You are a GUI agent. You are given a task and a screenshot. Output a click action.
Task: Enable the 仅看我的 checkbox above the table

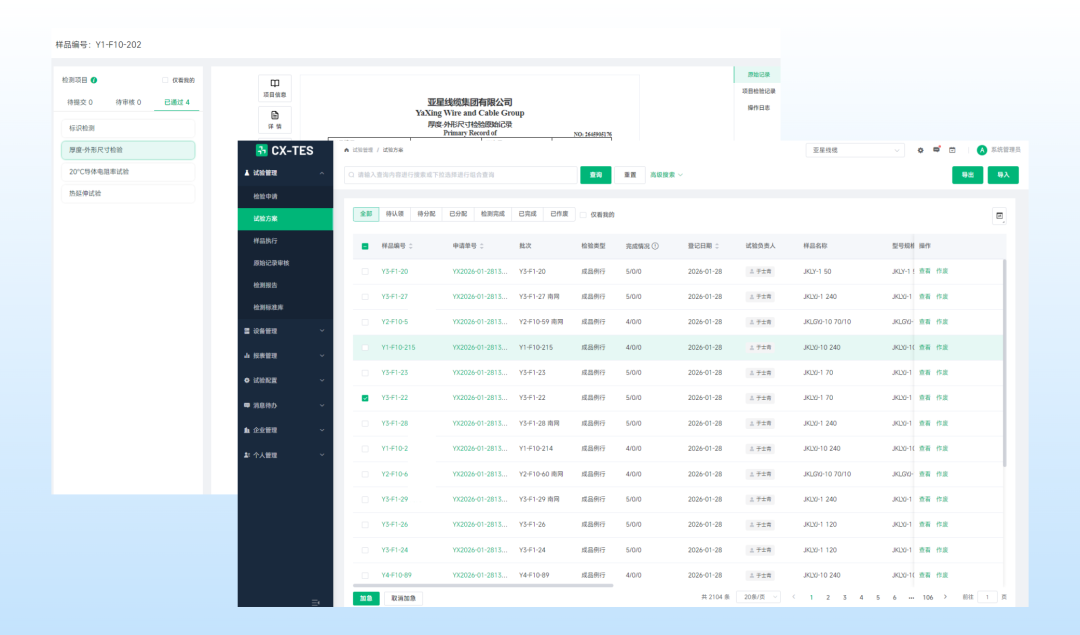(584, 214)
